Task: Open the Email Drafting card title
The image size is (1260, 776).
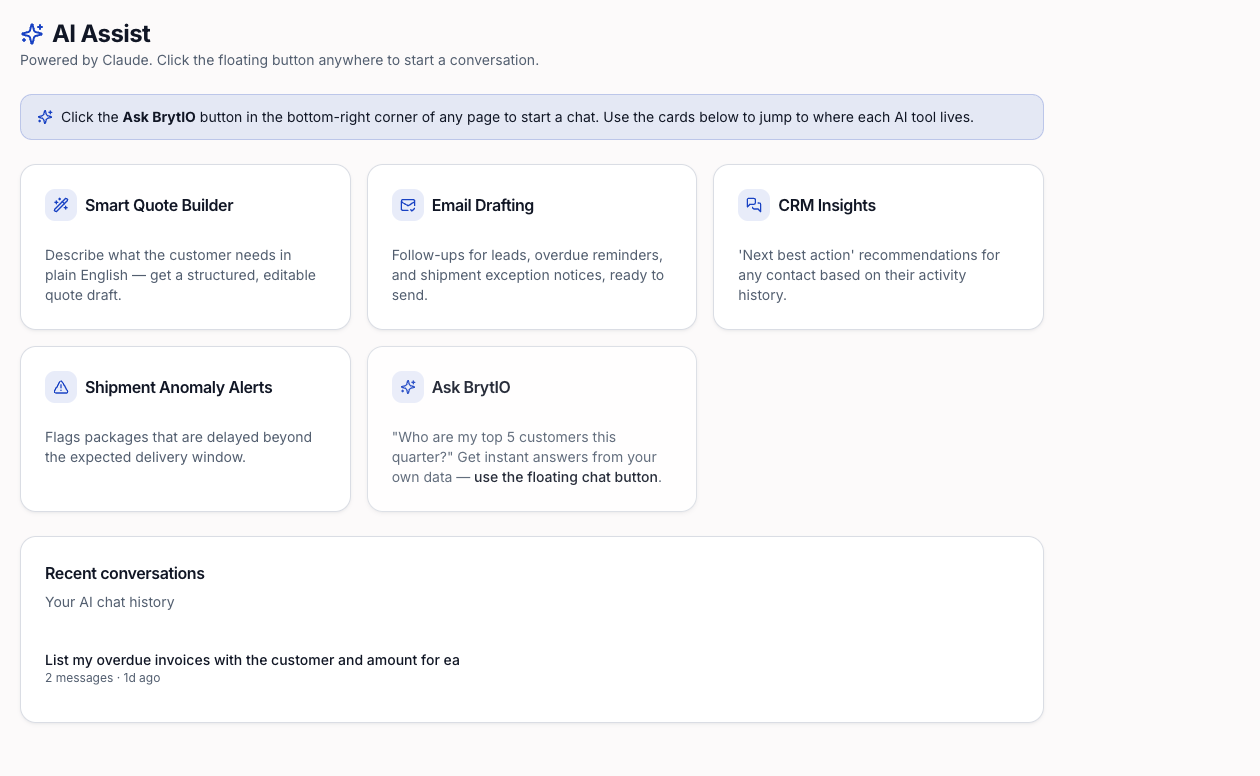Action: [x=483, y=205]
